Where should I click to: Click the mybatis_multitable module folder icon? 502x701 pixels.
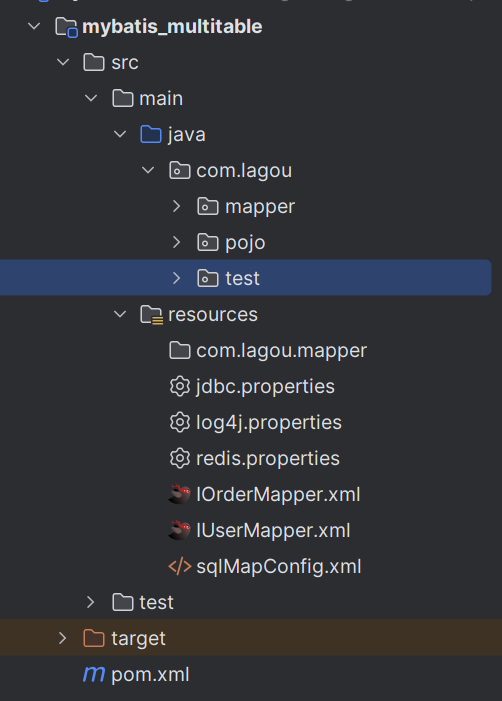67,27
